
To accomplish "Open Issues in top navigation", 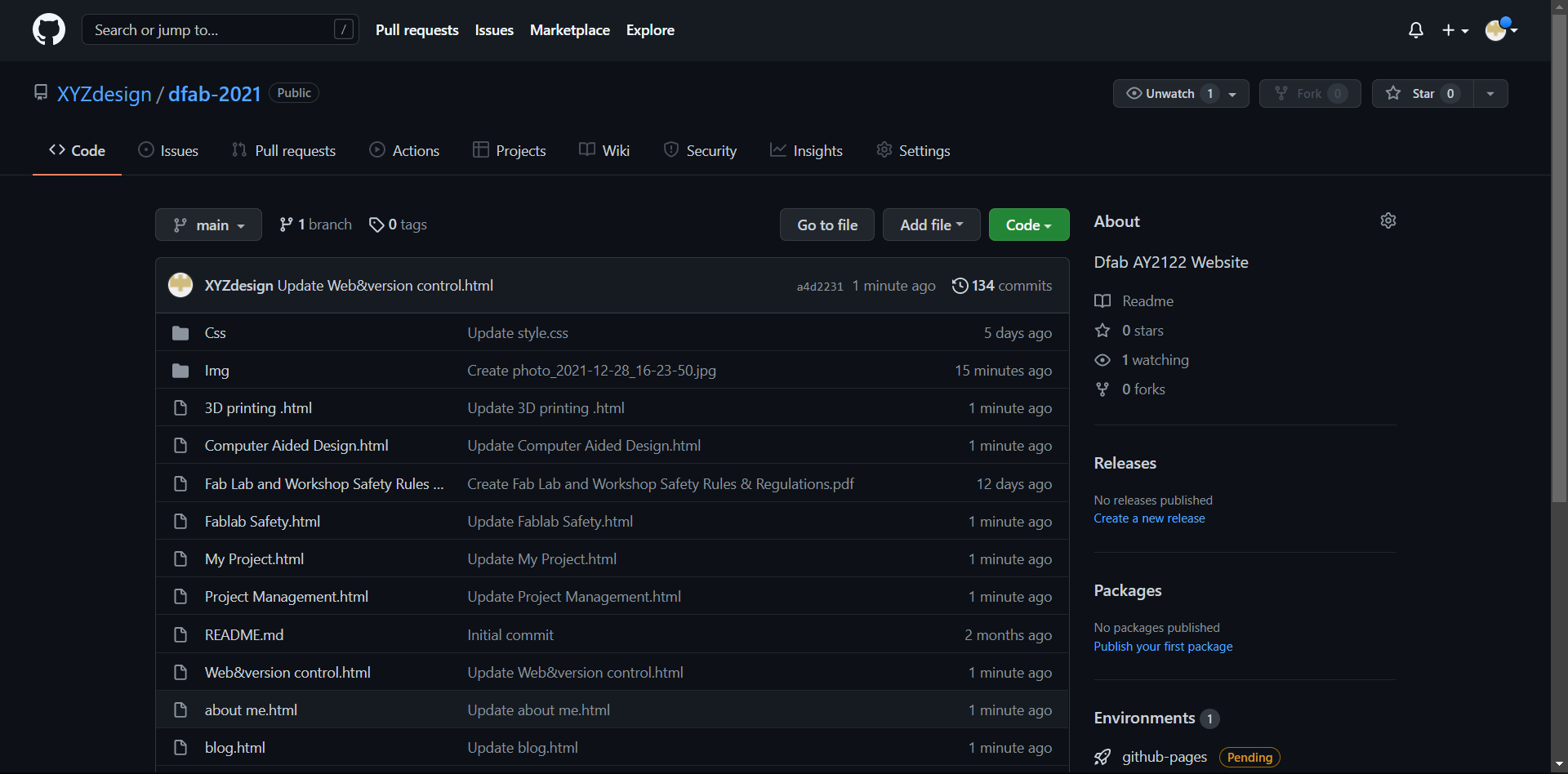I will (494, 30).
